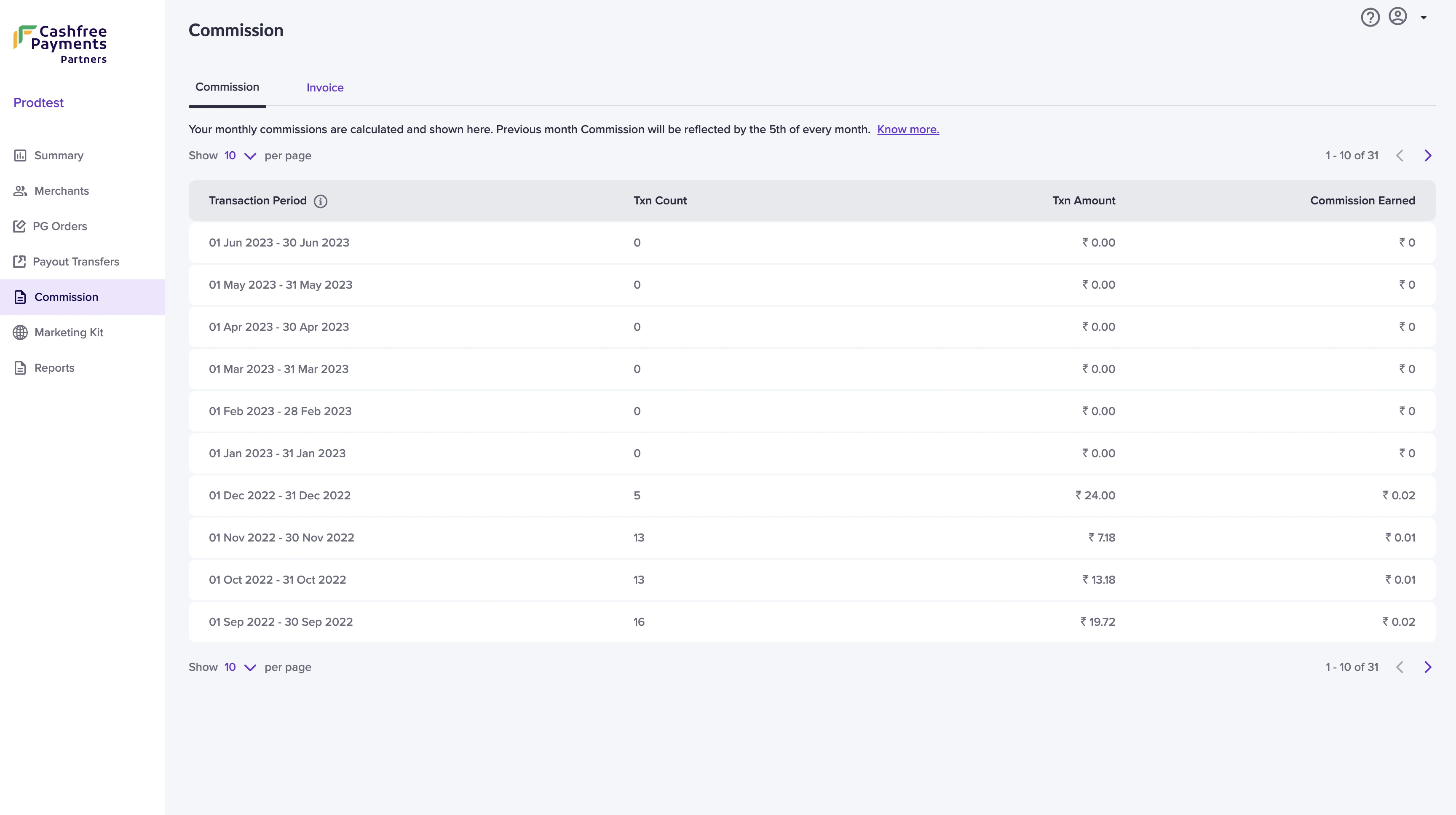Viewport: 1456px width, 815px height.
Task: Open top 'Show 10 per page' dropdown
Action: 240,156
